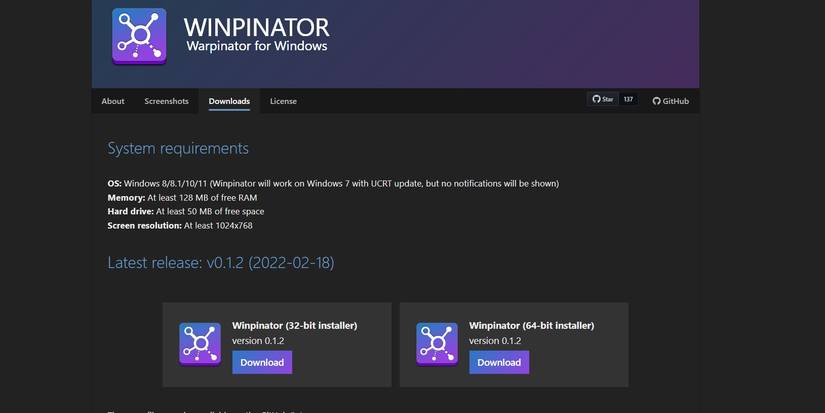Screen dimensions: 825x413
Task: Click the Hard drive requirement line
Action: click(186, 211)
